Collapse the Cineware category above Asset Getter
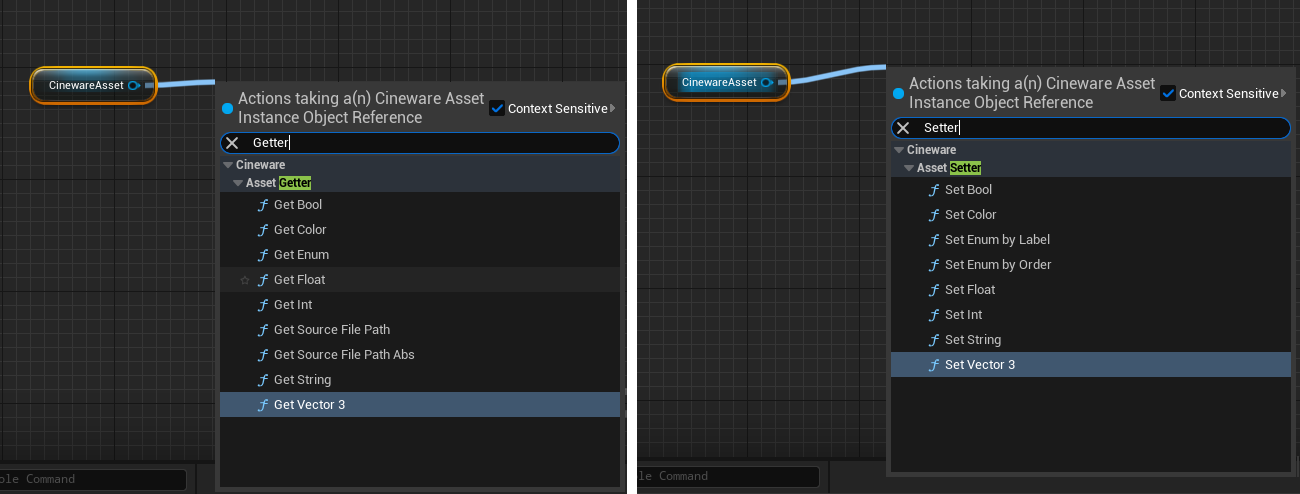The height and width of the screenshot is (494, 1300). point(228,165)
